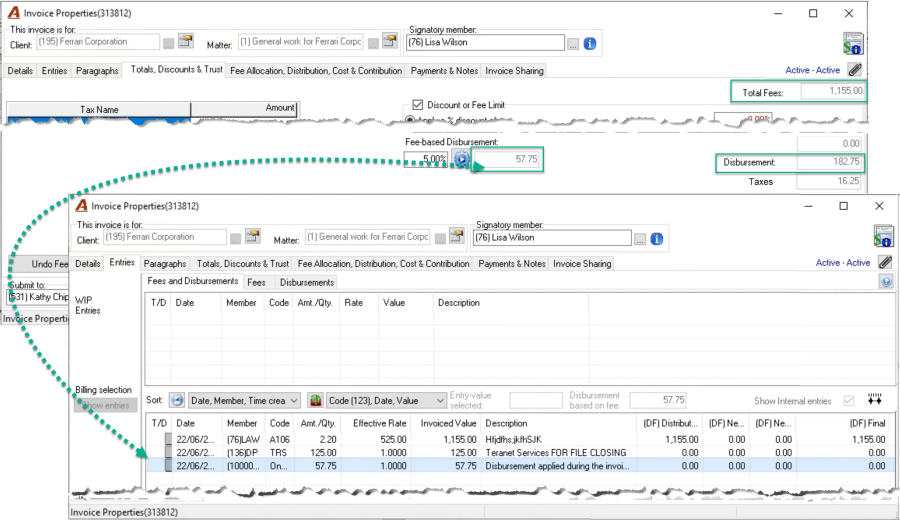Click signatory ellipsis button in Entries window

pos(640,239)
